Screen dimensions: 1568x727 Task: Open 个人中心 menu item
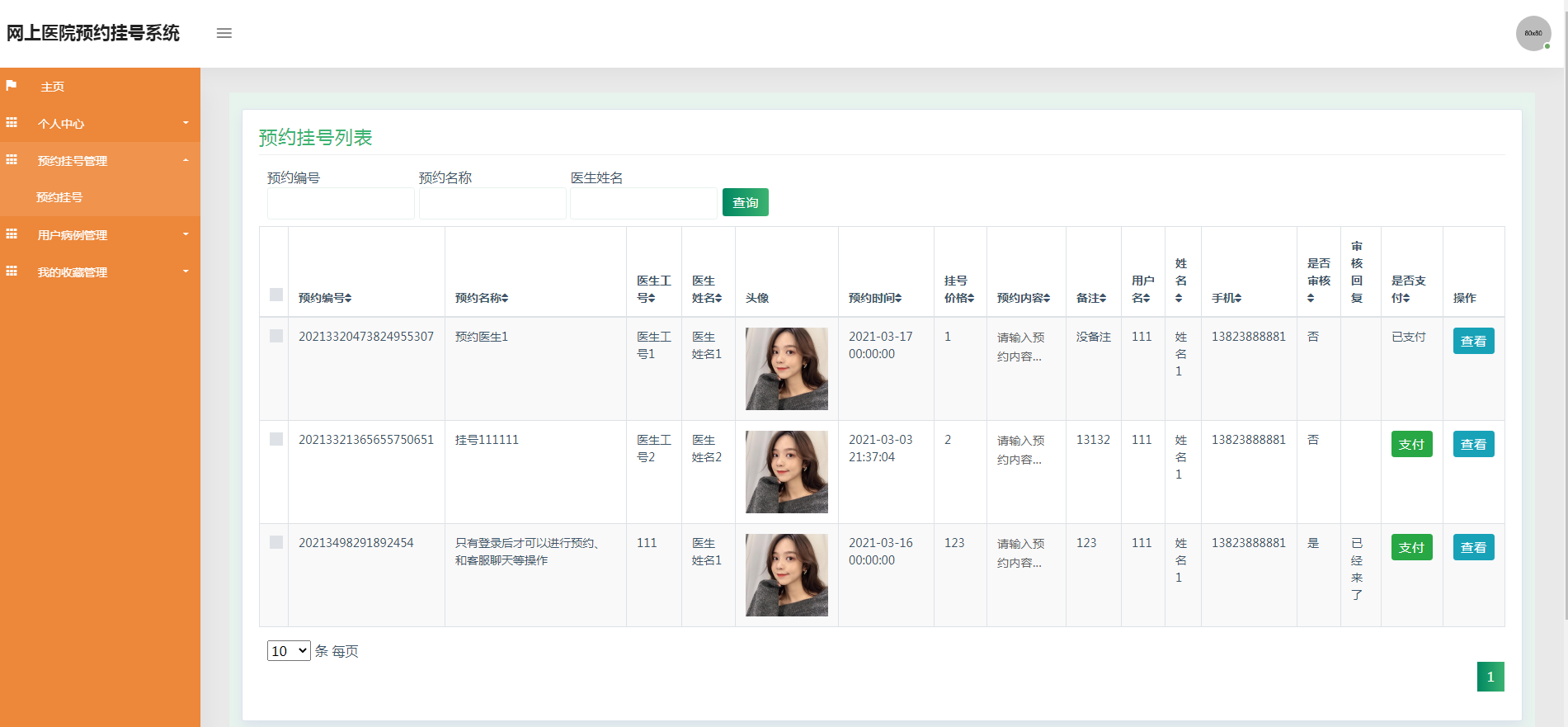[x=100, y=124]
